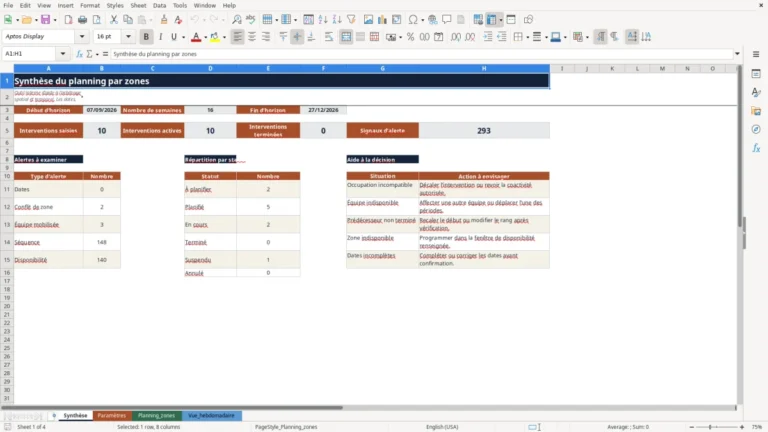Open the Font Name dropdown arrow
This screenshot has width=768, height=432.
(82, 36)
